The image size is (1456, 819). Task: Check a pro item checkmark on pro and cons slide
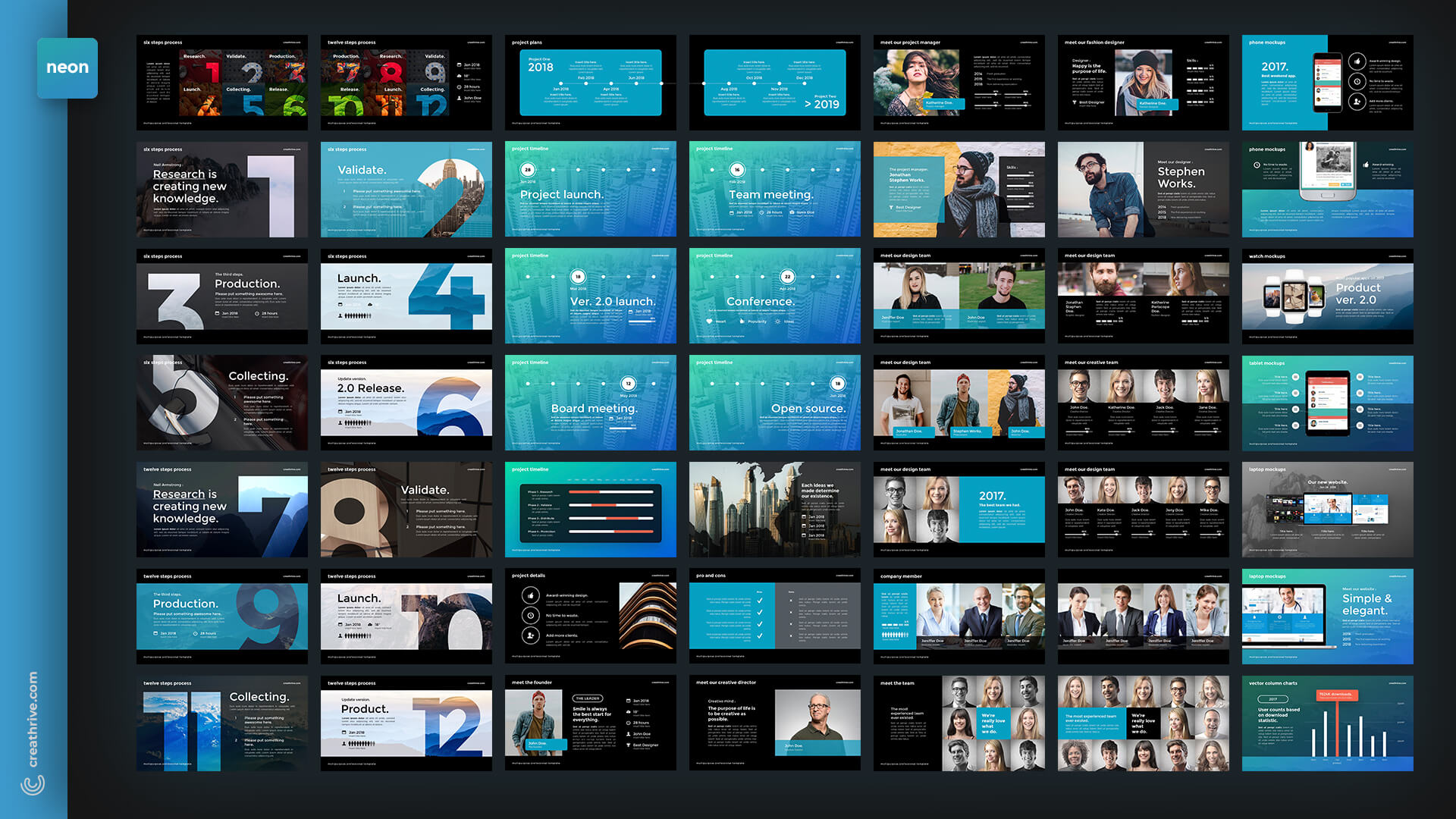pyautogui.click(x=759, y=601)
